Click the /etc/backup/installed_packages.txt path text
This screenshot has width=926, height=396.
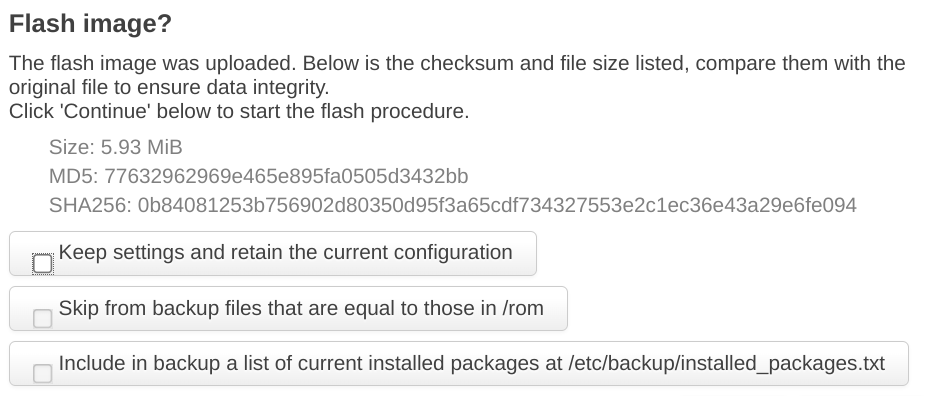[x=726, y=364]
